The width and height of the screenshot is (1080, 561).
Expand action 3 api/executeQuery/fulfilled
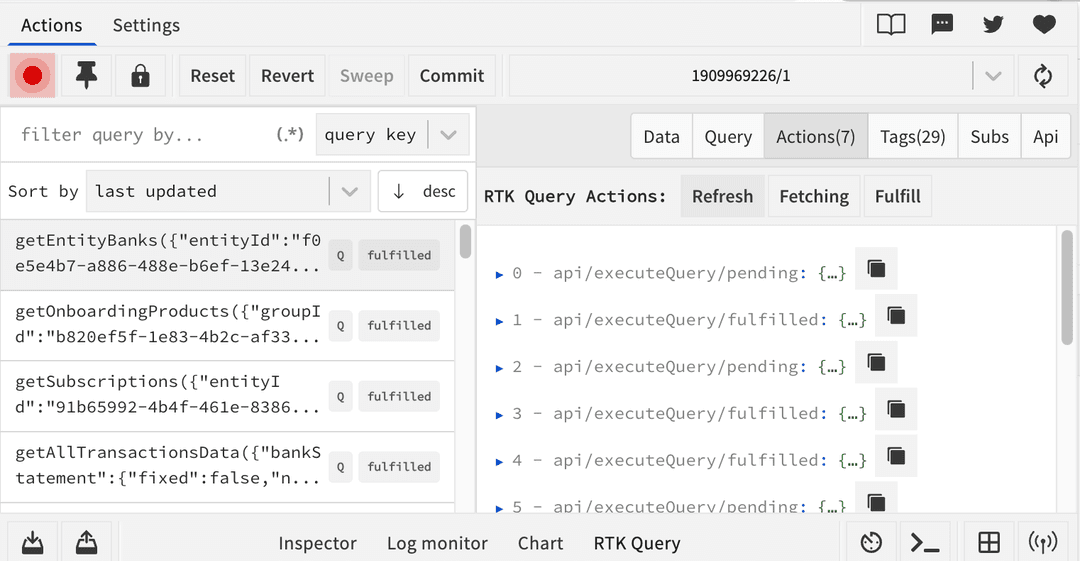(499, 415)
